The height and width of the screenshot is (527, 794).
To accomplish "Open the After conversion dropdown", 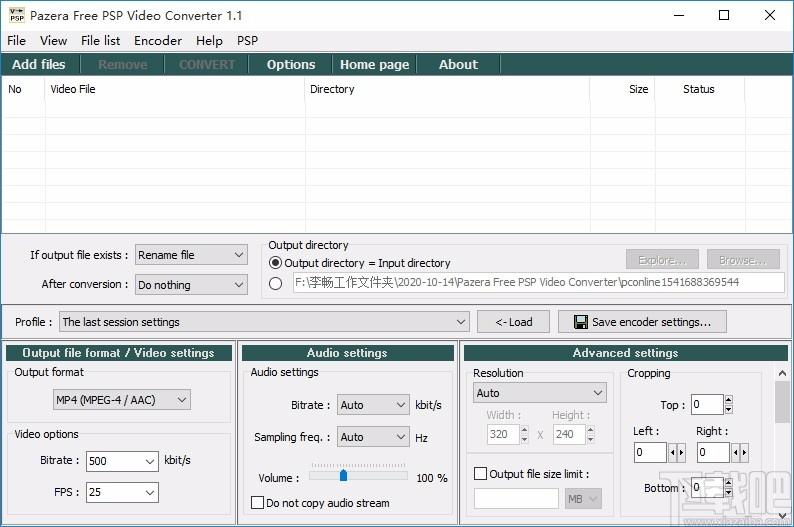I will pyautogui.click(x=191, y=285).
